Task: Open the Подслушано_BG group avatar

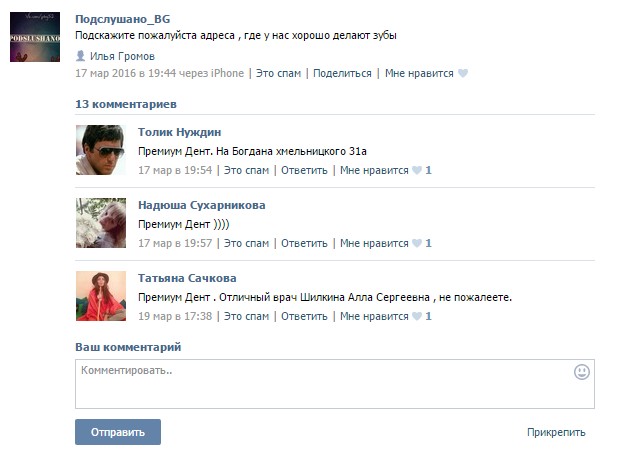Action: (35, 37)
